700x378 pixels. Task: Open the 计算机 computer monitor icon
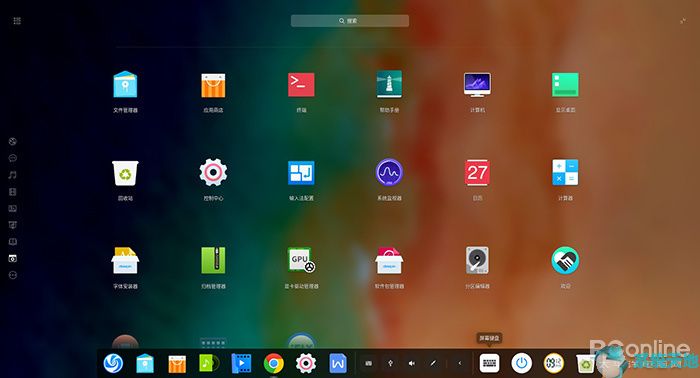click(477, 84)
